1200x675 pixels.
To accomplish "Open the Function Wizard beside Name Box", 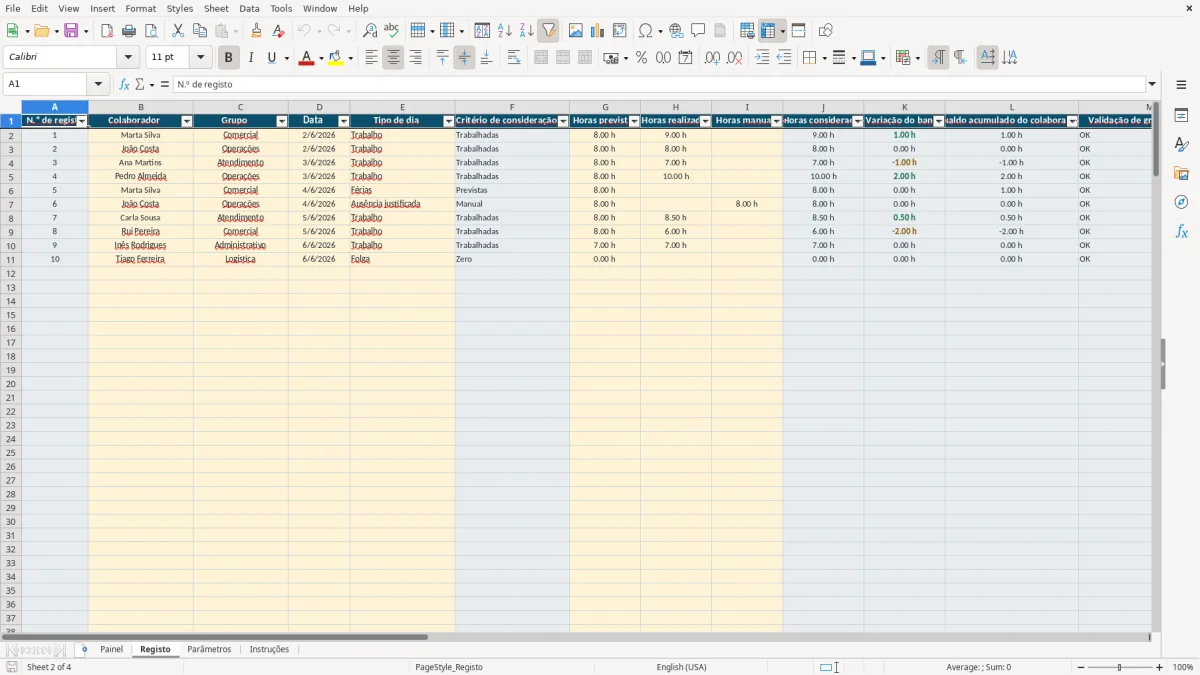I will (x=124, y=85).
